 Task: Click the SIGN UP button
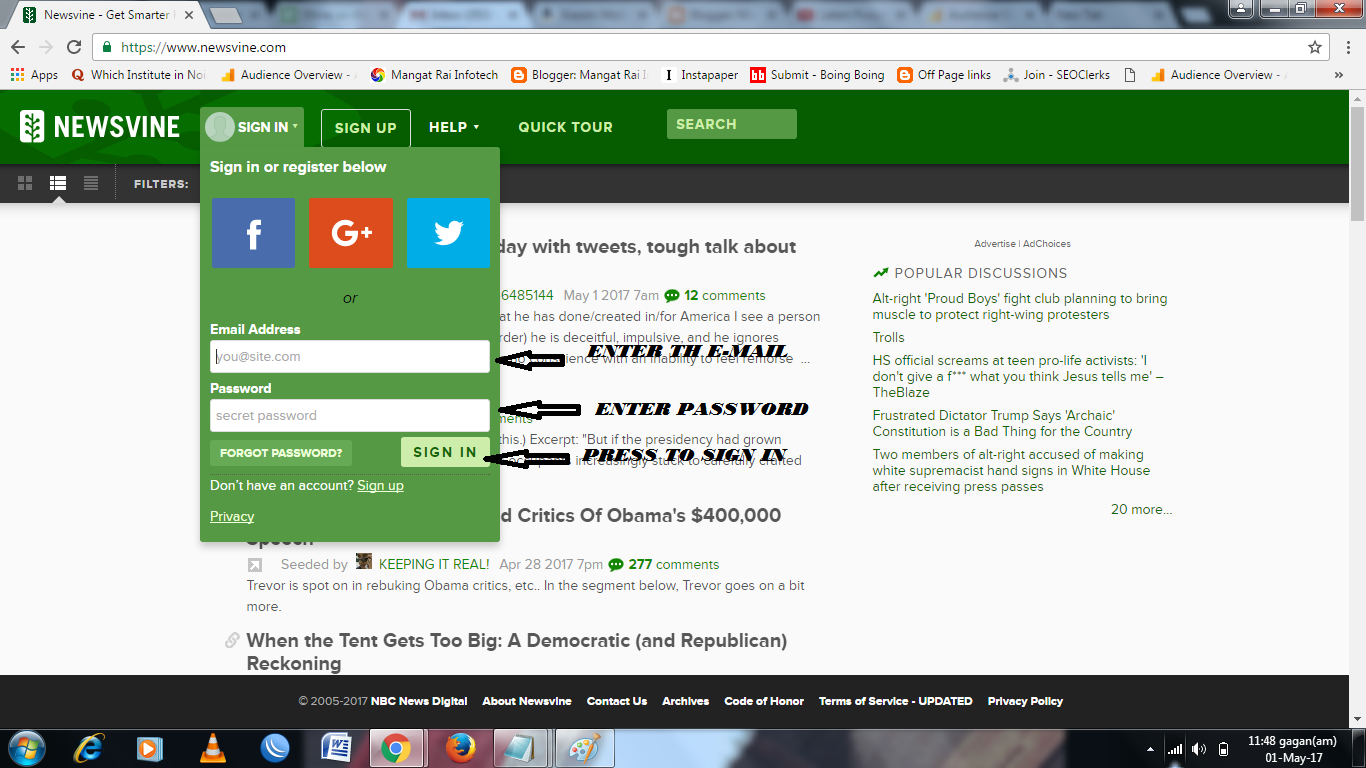tap(366, 128)
